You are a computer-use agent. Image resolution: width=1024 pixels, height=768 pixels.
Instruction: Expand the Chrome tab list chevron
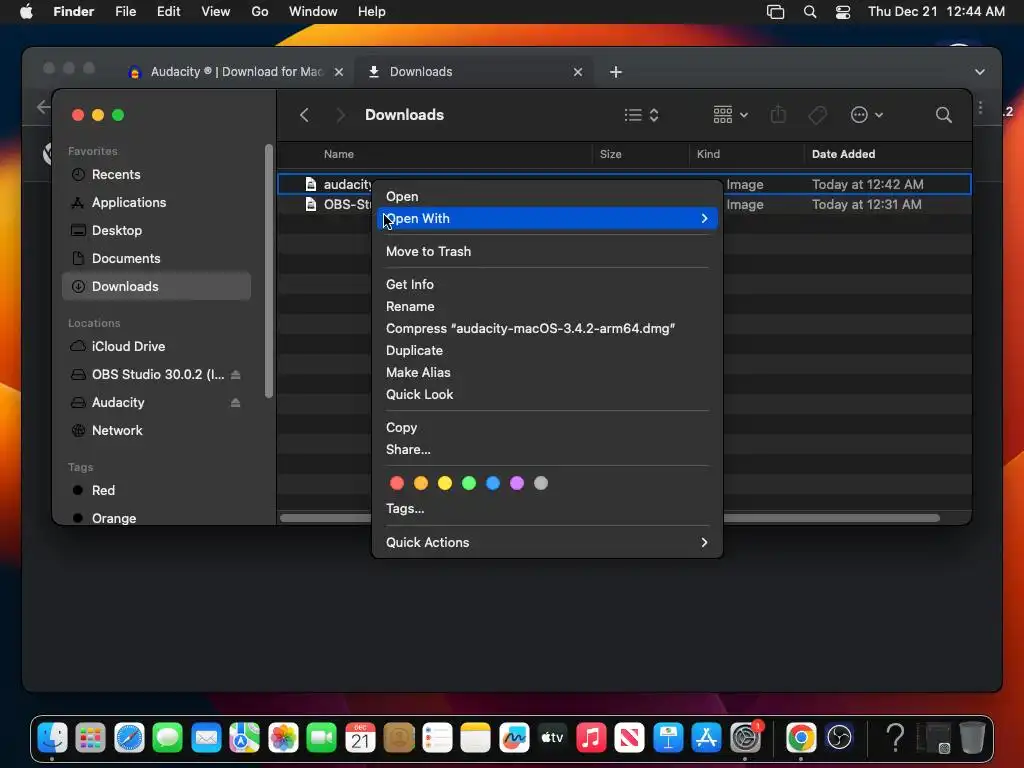pos(980,72)
